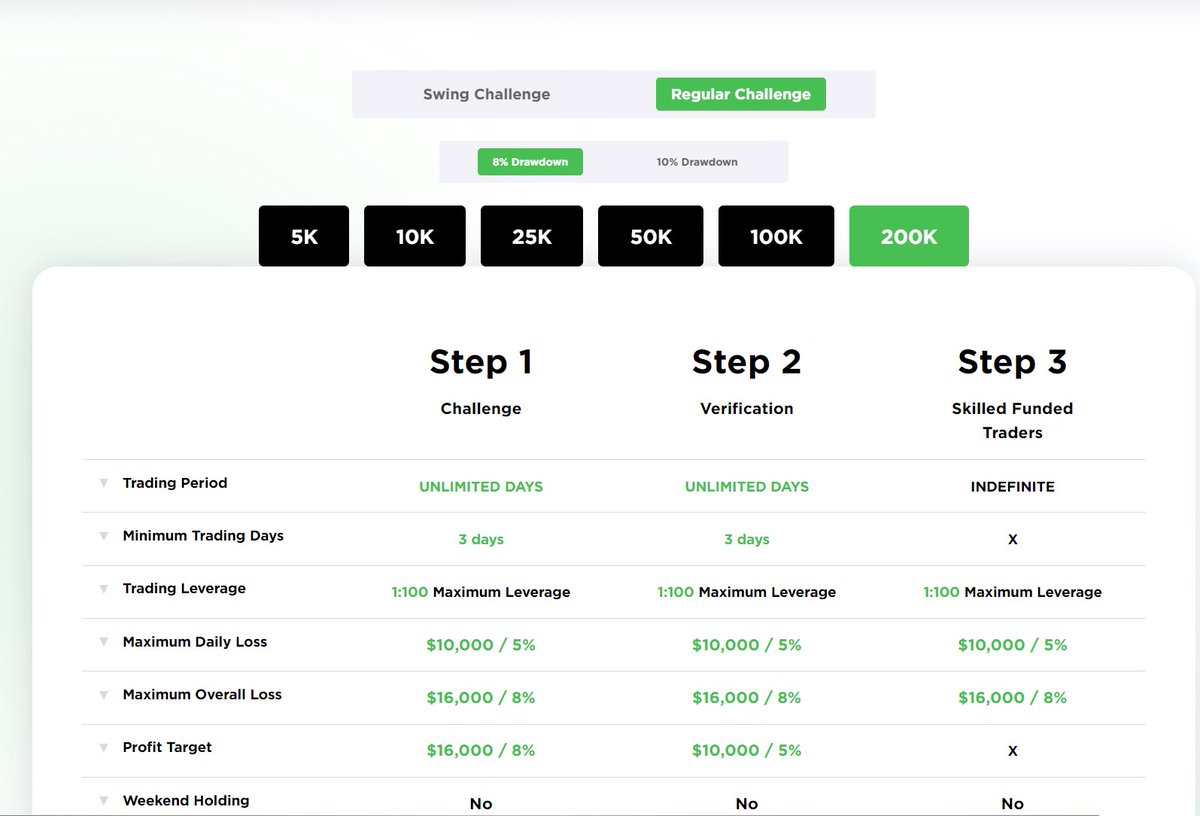Click Step 1 Weekend Holding No

pos(481,804)
